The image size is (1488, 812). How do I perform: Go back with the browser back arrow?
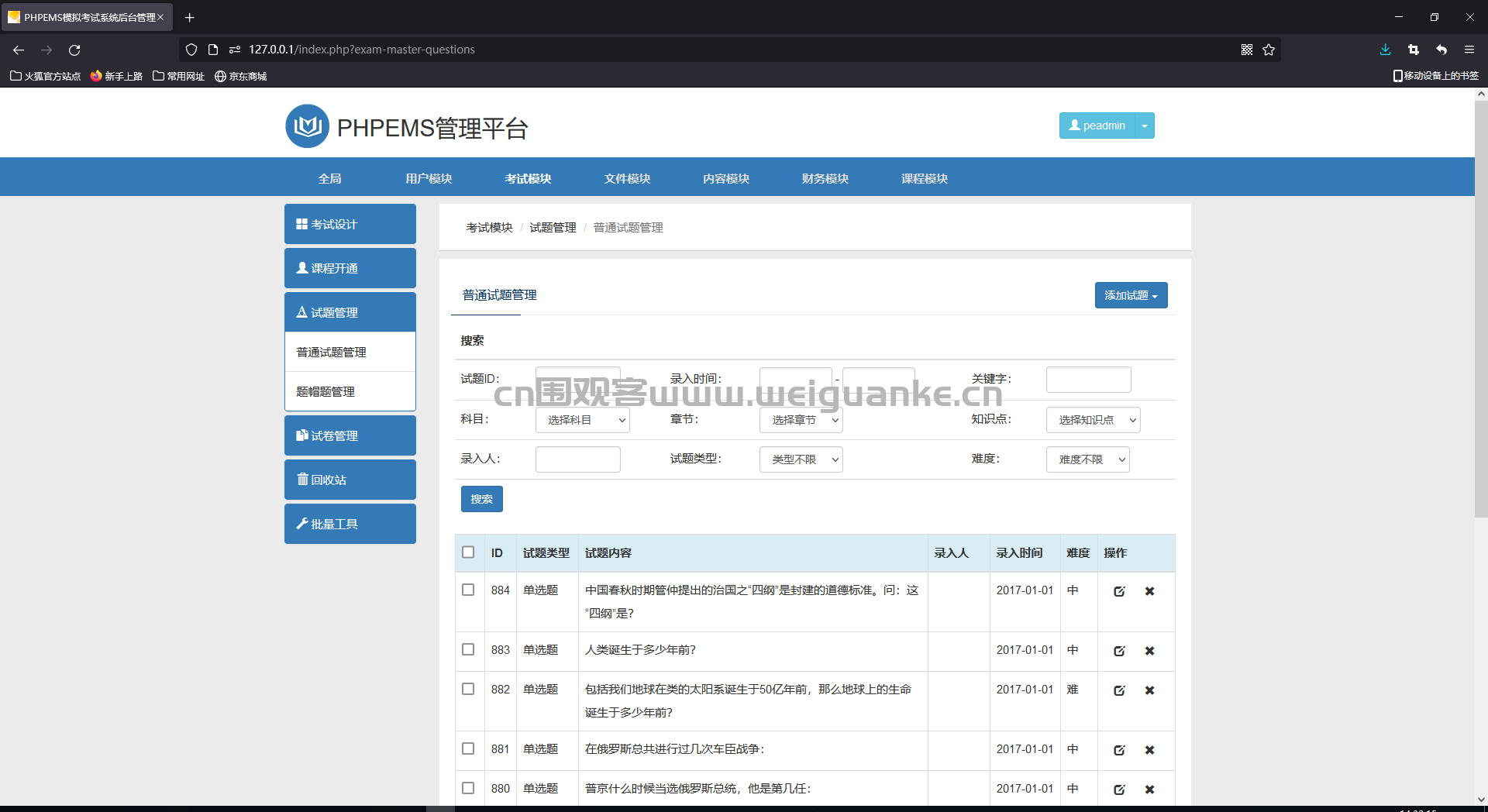19,50
